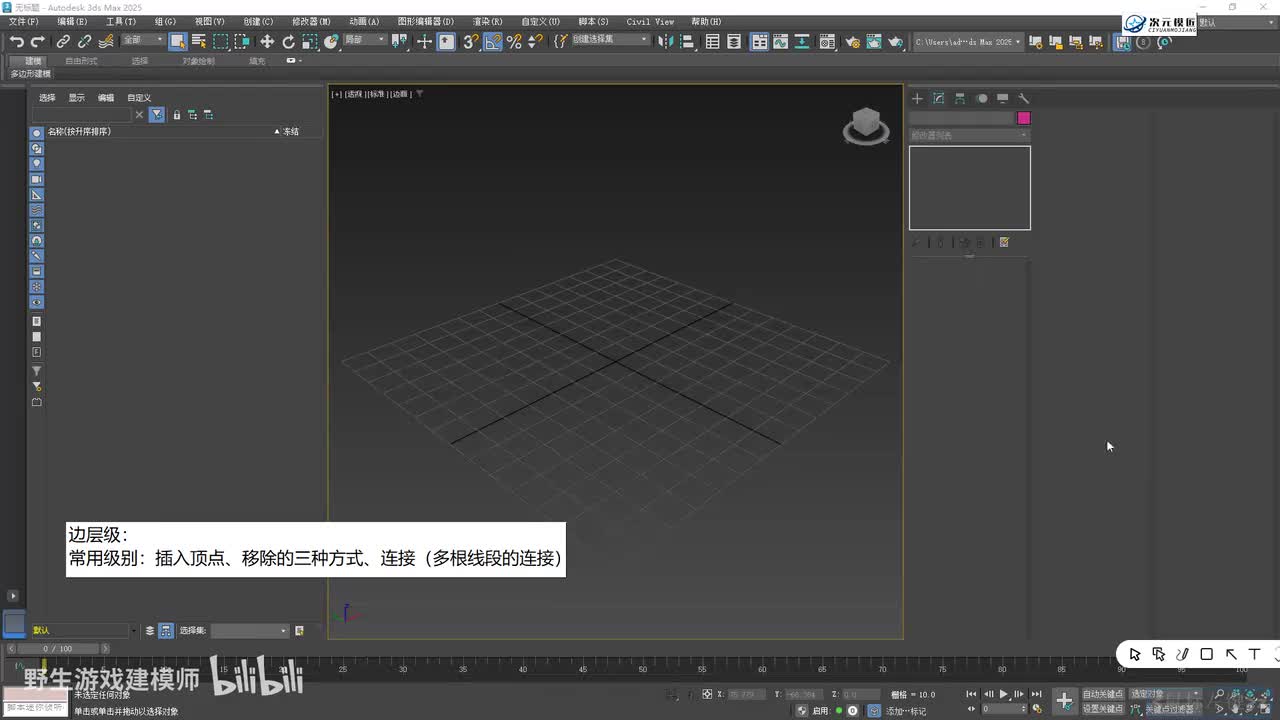Open the 局部 reference coordinate dropdown

pos(365,40)
